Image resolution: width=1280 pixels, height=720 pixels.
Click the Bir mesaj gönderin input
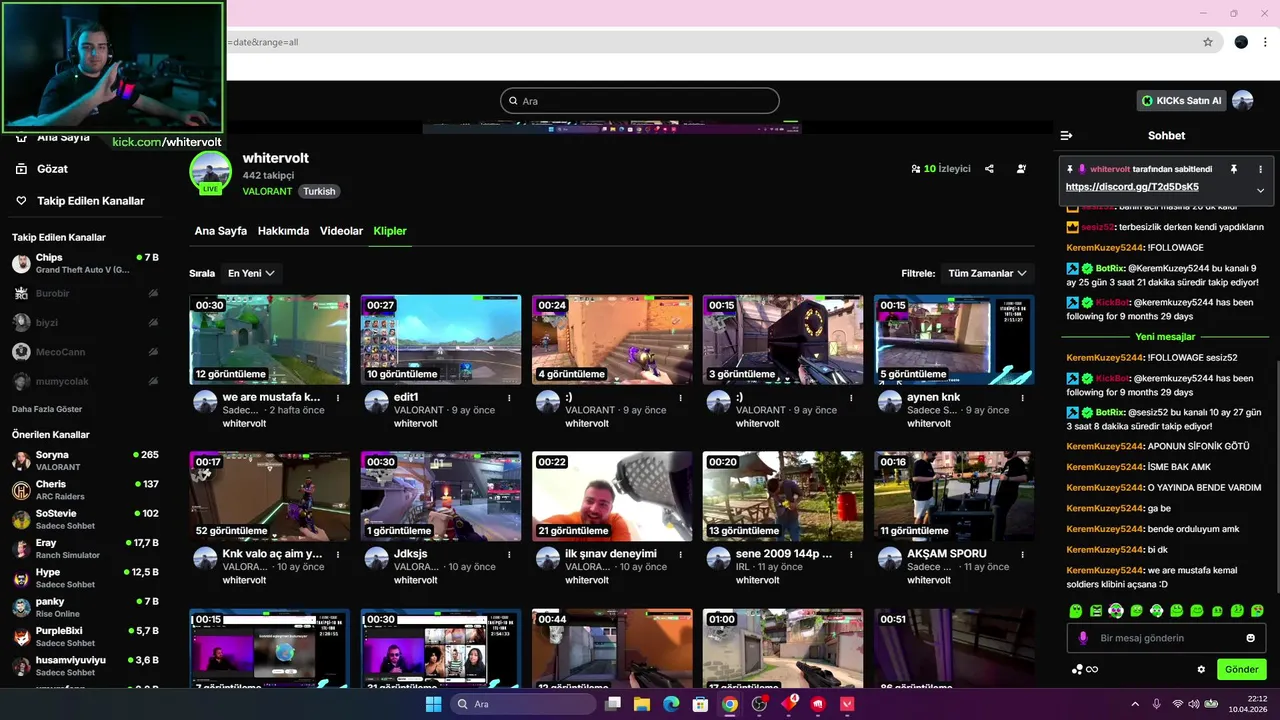[1166, 638]
